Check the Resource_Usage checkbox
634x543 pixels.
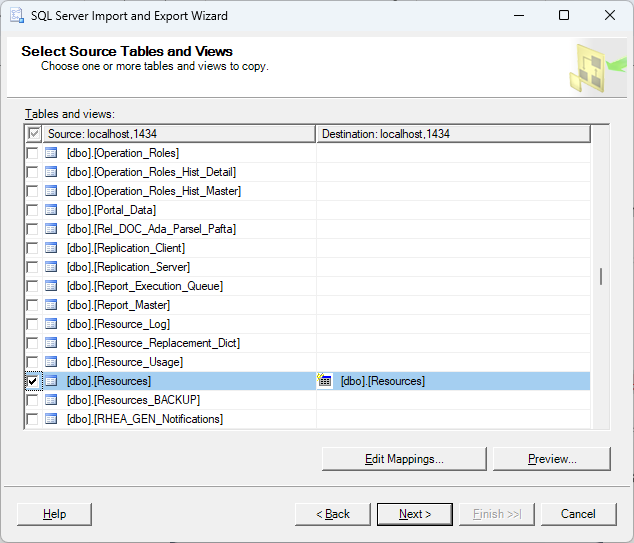coord(32,362)
